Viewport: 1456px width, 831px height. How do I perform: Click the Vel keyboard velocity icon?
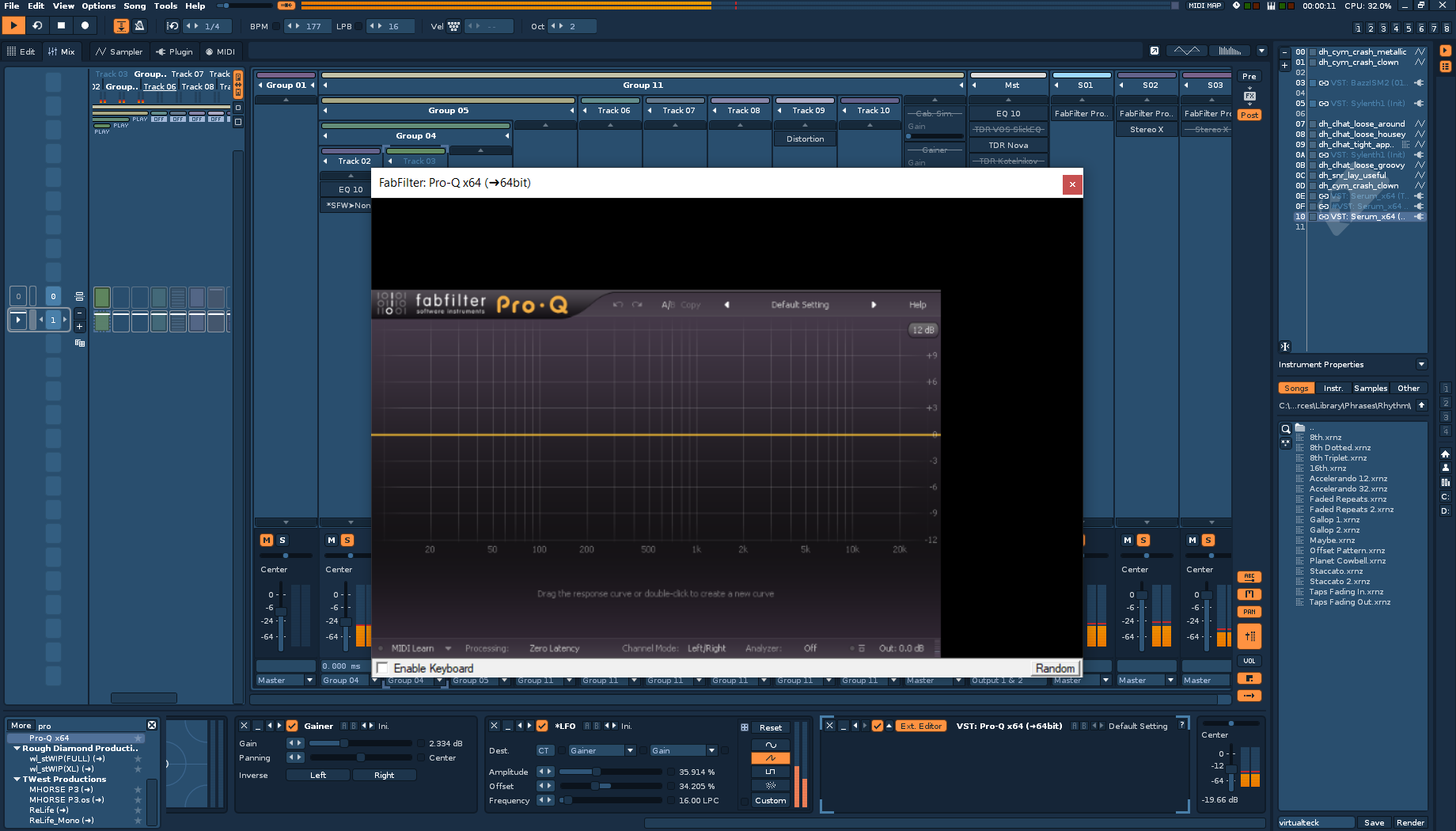[x=453, y=26]
